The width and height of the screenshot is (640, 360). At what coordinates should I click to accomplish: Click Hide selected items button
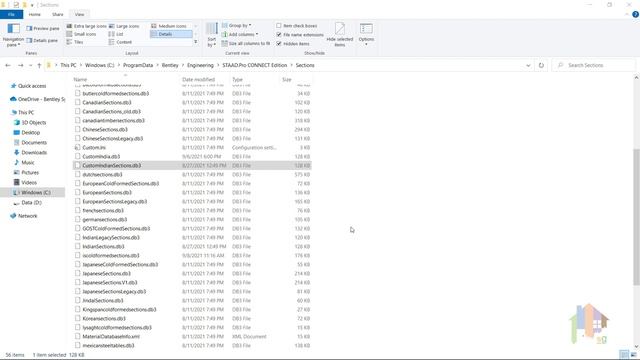coord(340,35)
